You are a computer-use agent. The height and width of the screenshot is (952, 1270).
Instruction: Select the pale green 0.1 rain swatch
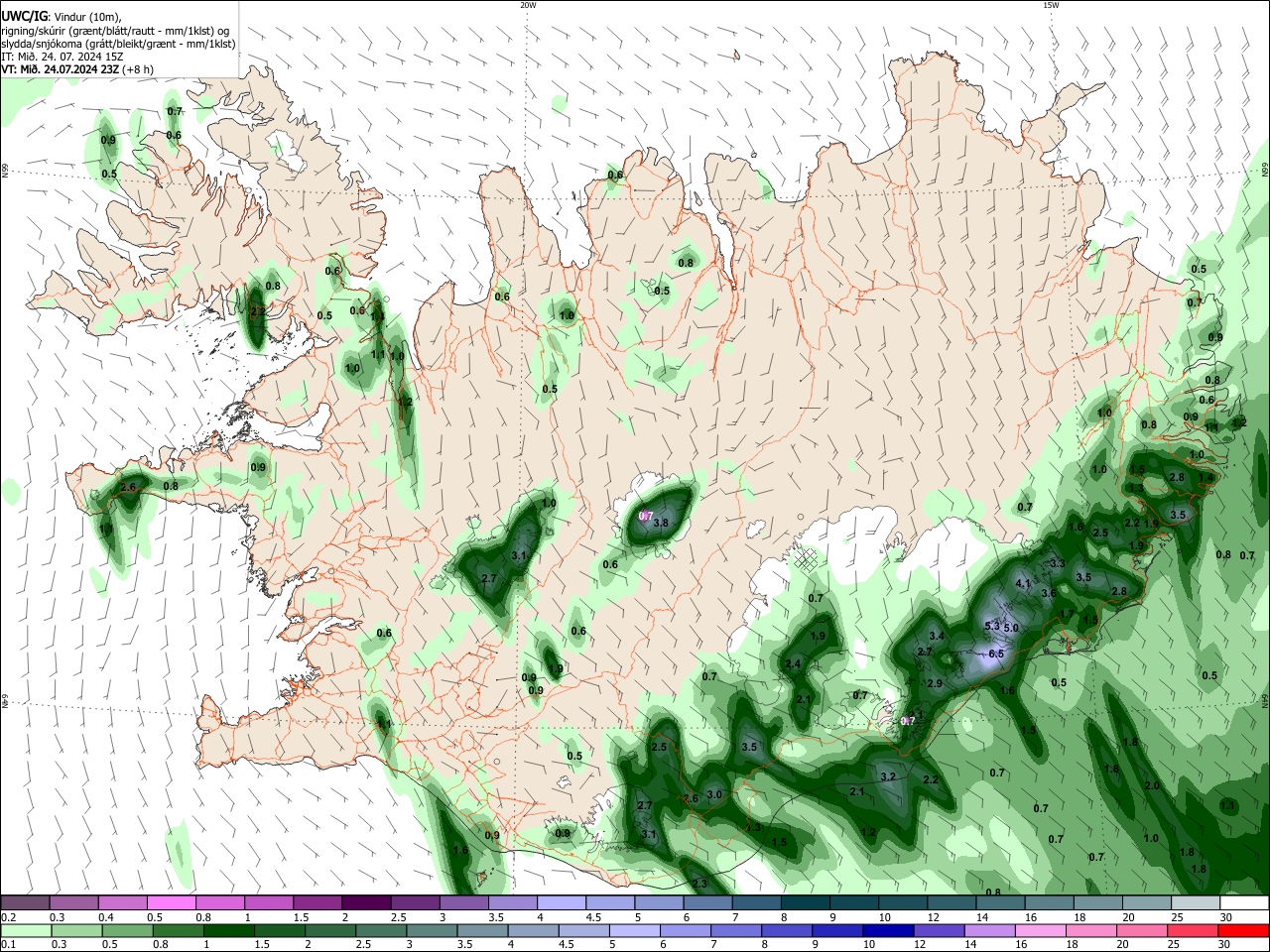26,930
